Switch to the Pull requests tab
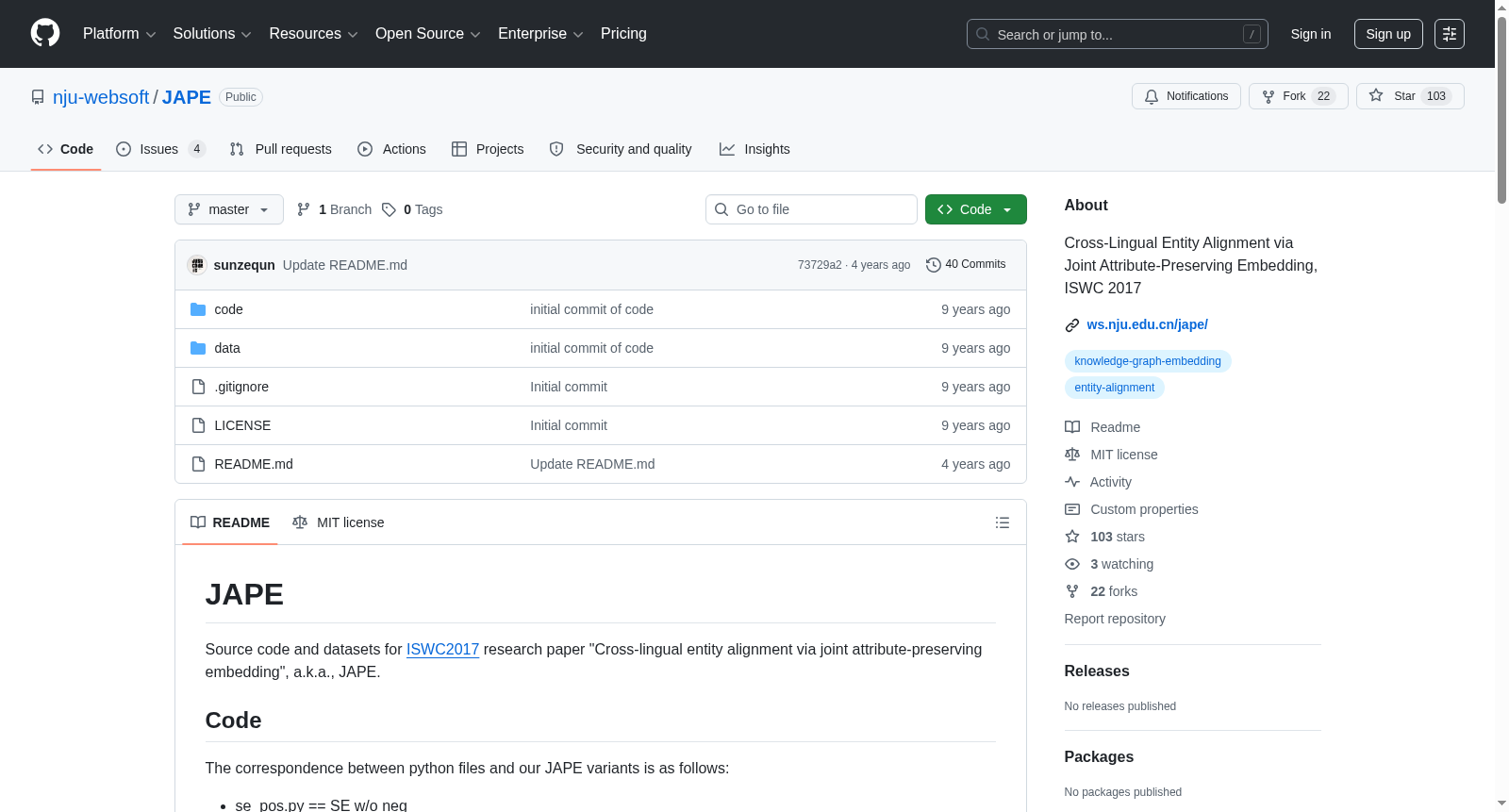 tap(281, 149)
